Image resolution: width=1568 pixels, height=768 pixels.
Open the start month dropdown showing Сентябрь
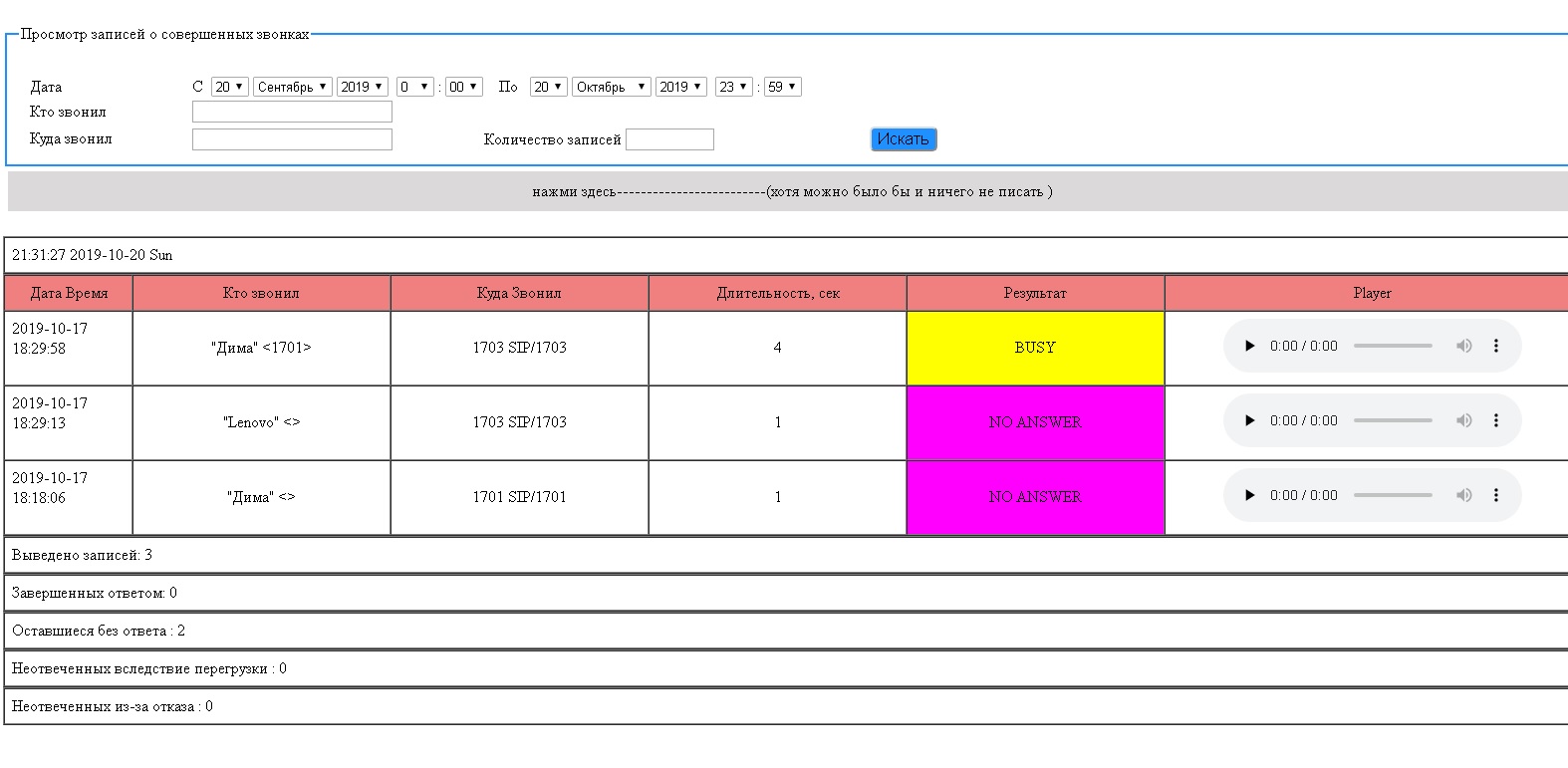click(x=292, y=88)
